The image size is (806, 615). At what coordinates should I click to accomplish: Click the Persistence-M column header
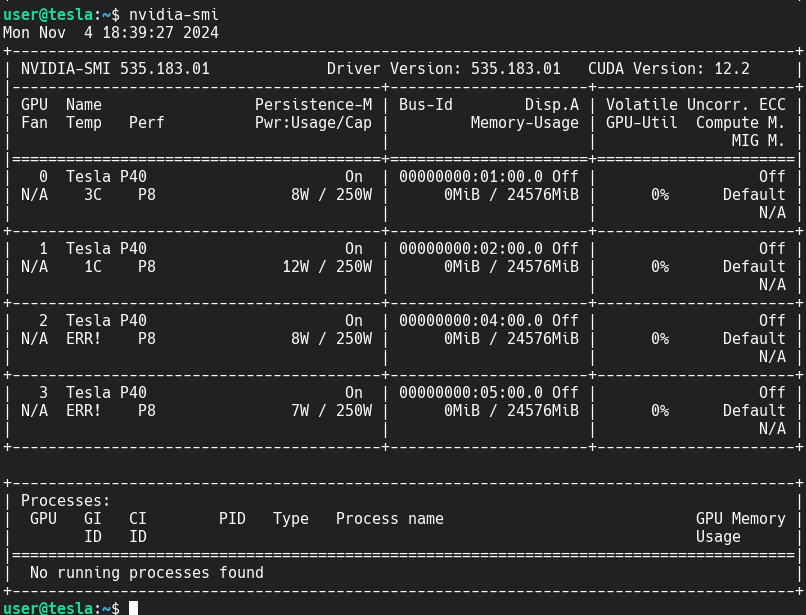pos(314,104)
